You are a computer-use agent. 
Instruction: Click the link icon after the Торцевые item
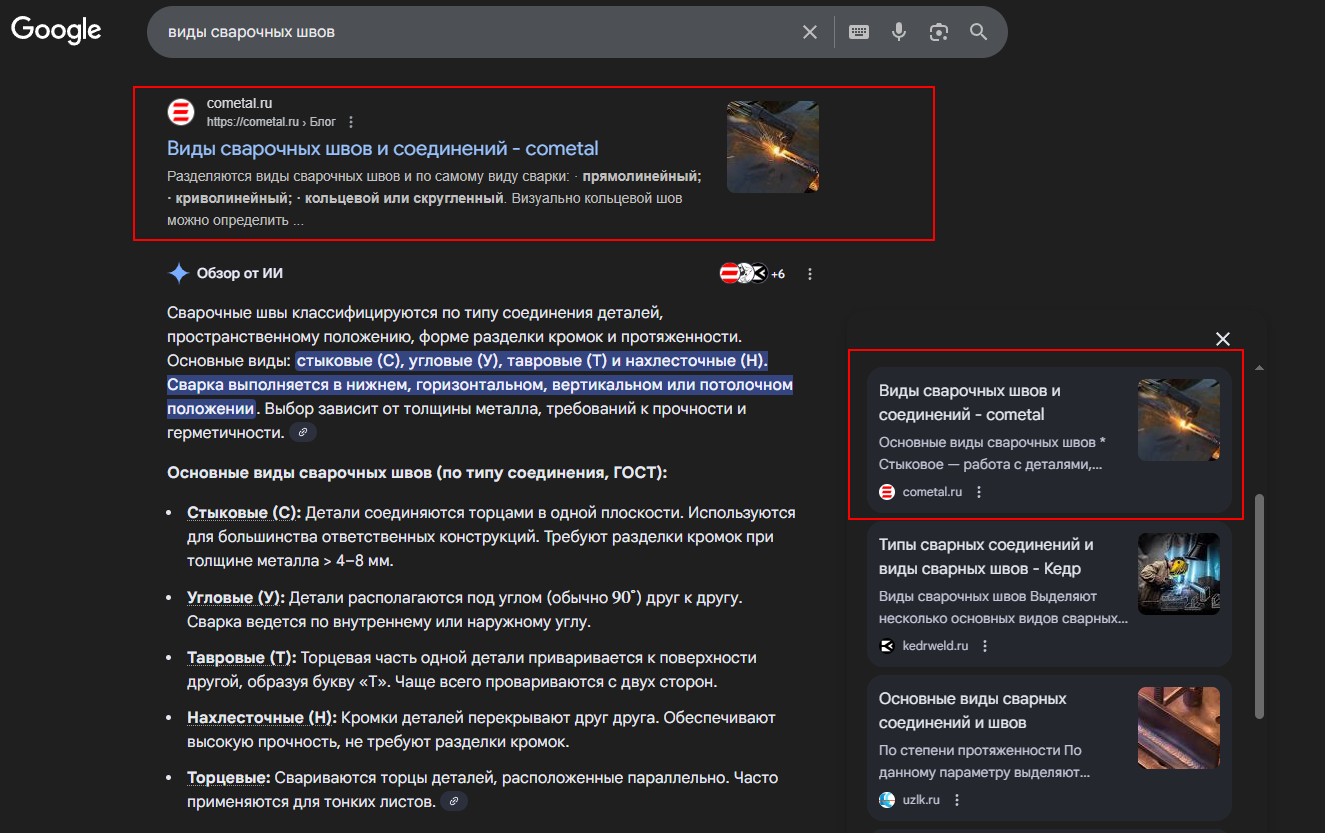point(453,802)
